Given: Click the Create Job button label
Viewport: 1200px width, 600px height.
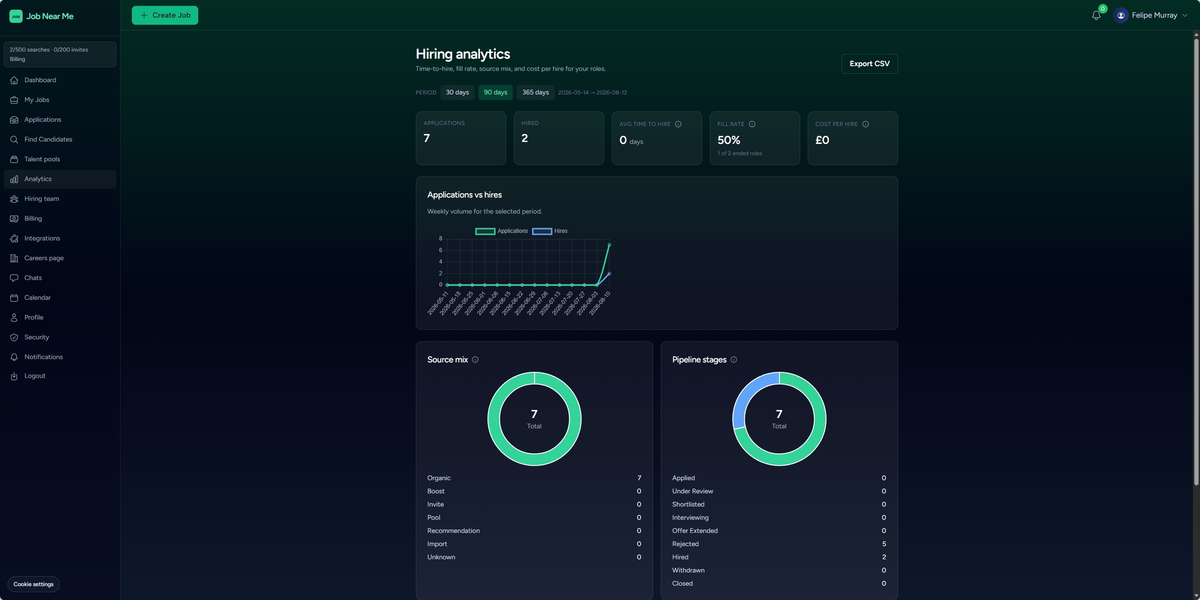Looking at the screenshot, I should point(171,15).
